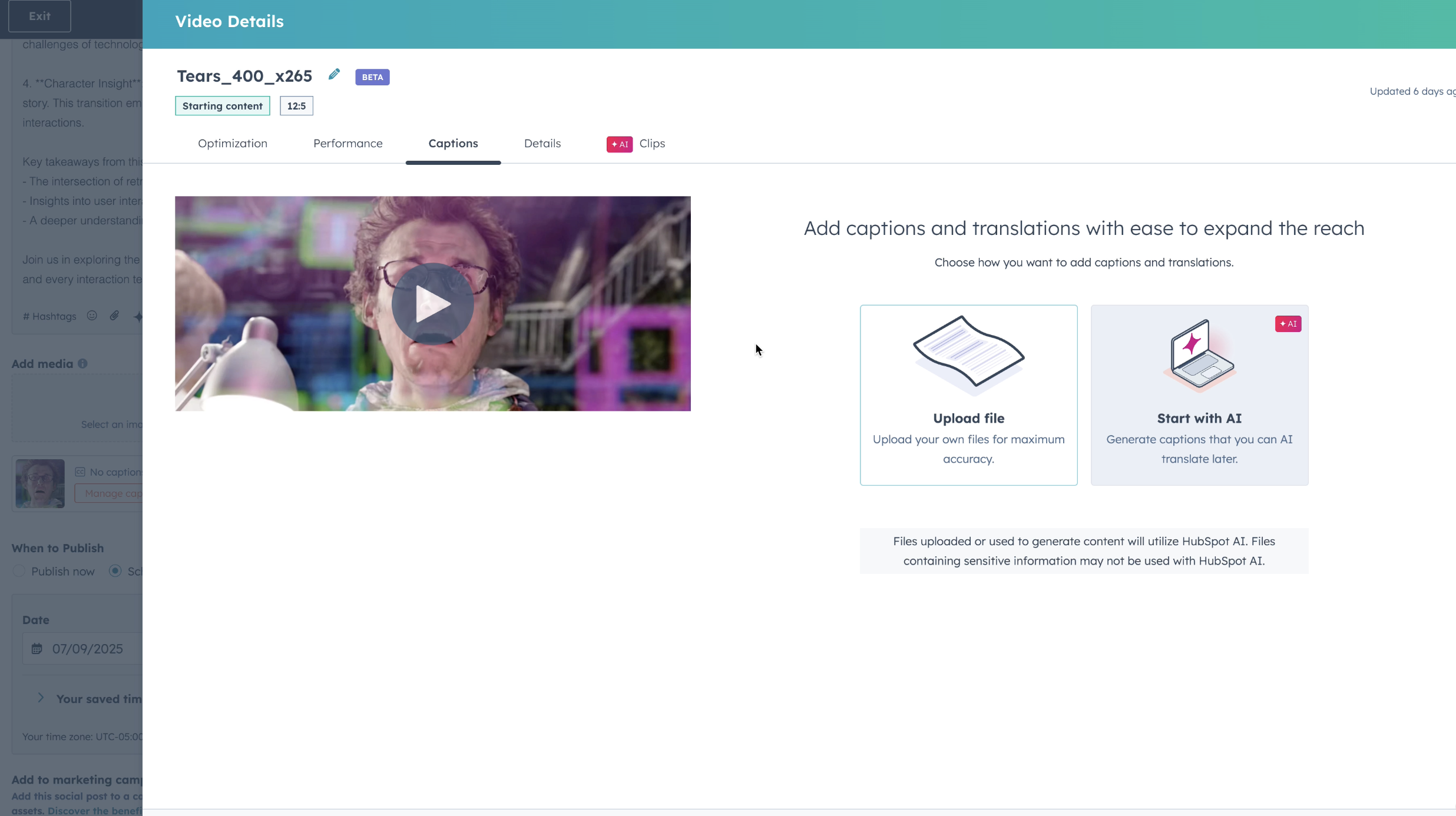Go to the AI Clips tab
The image size is (1456, 816).
pyautogui.click(x=636, y=144)
